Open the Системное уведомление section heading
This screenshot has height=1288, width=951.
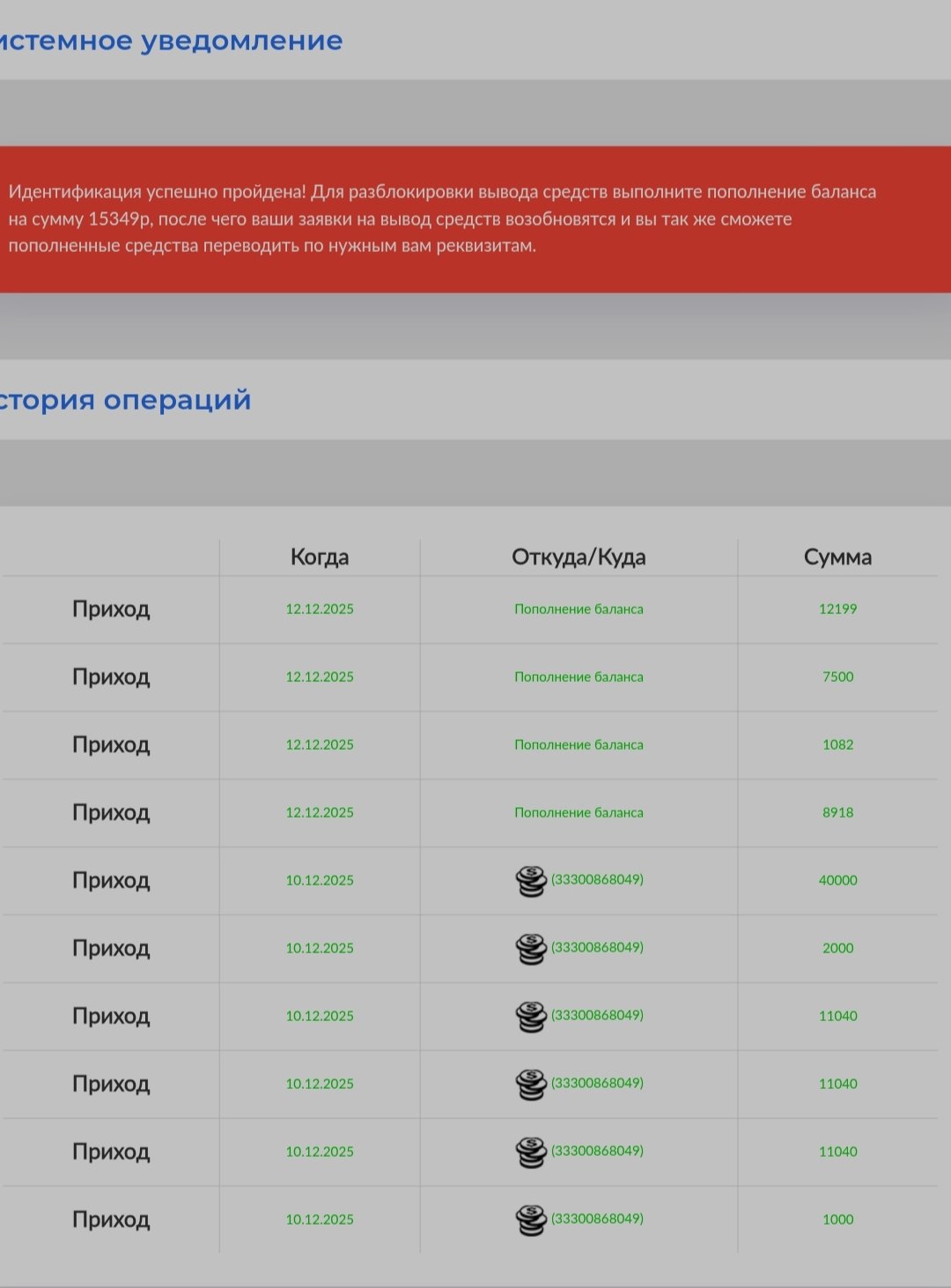pyautogui.click(x=171, y=41)
